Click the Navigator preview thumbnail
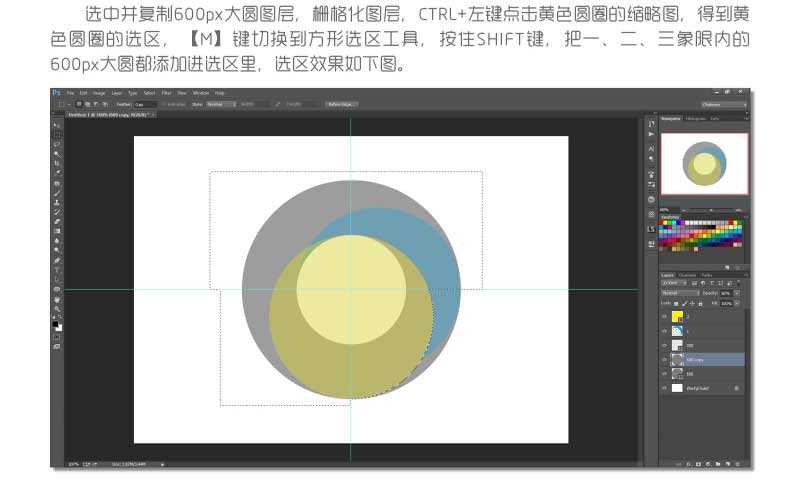The image size is (800, 483). click(x=703, y=163)
